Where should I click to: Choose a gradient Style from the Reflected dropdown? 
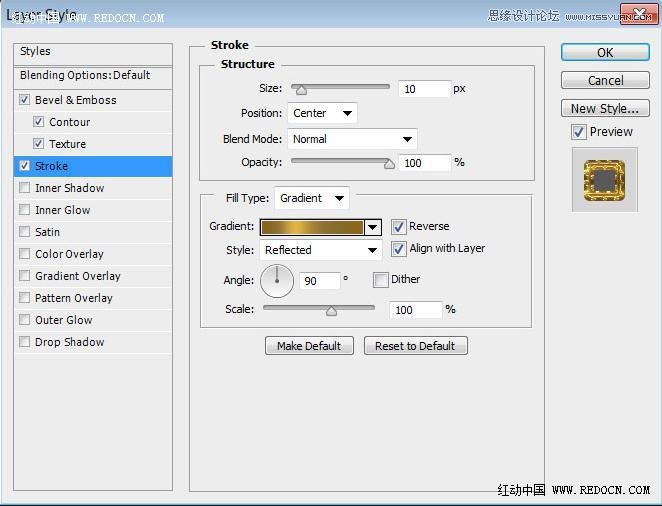[320, 251]
